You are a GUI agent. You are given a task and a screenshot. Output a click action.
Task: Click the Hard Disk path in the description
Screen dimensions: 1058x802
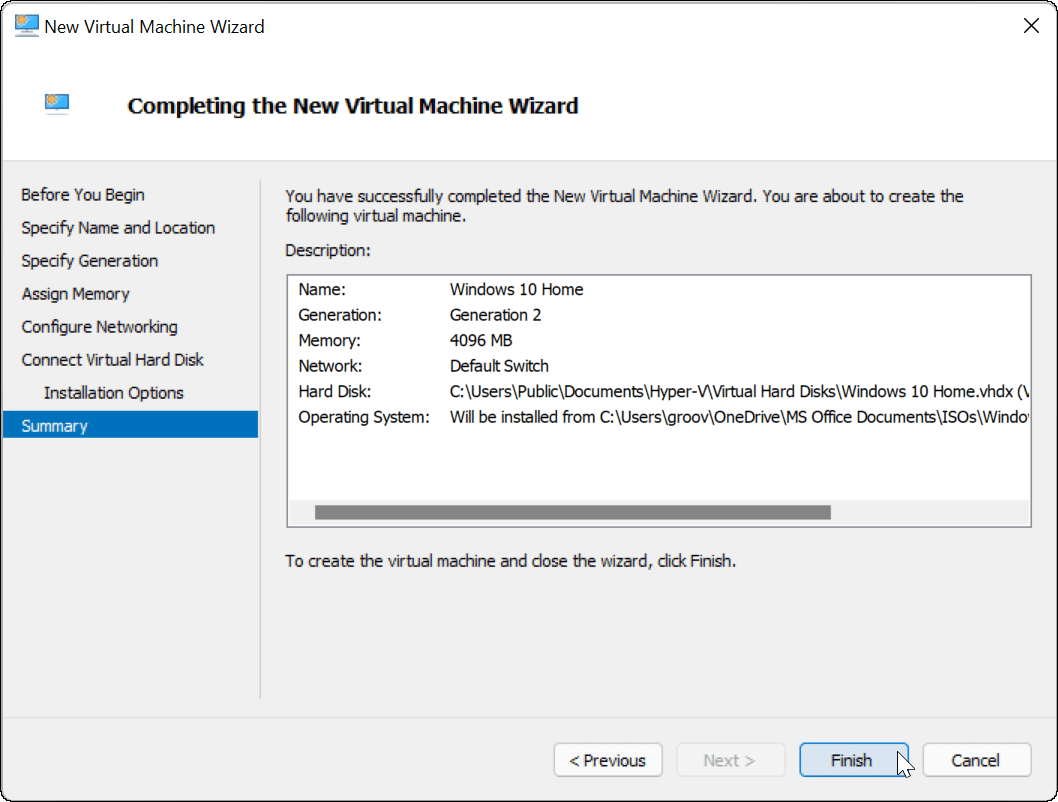[738, 391]
